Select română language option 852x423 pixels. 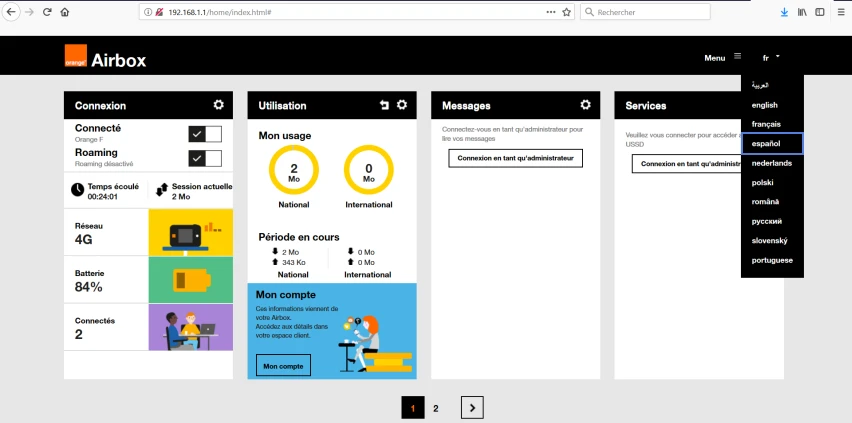click(765, 201)
